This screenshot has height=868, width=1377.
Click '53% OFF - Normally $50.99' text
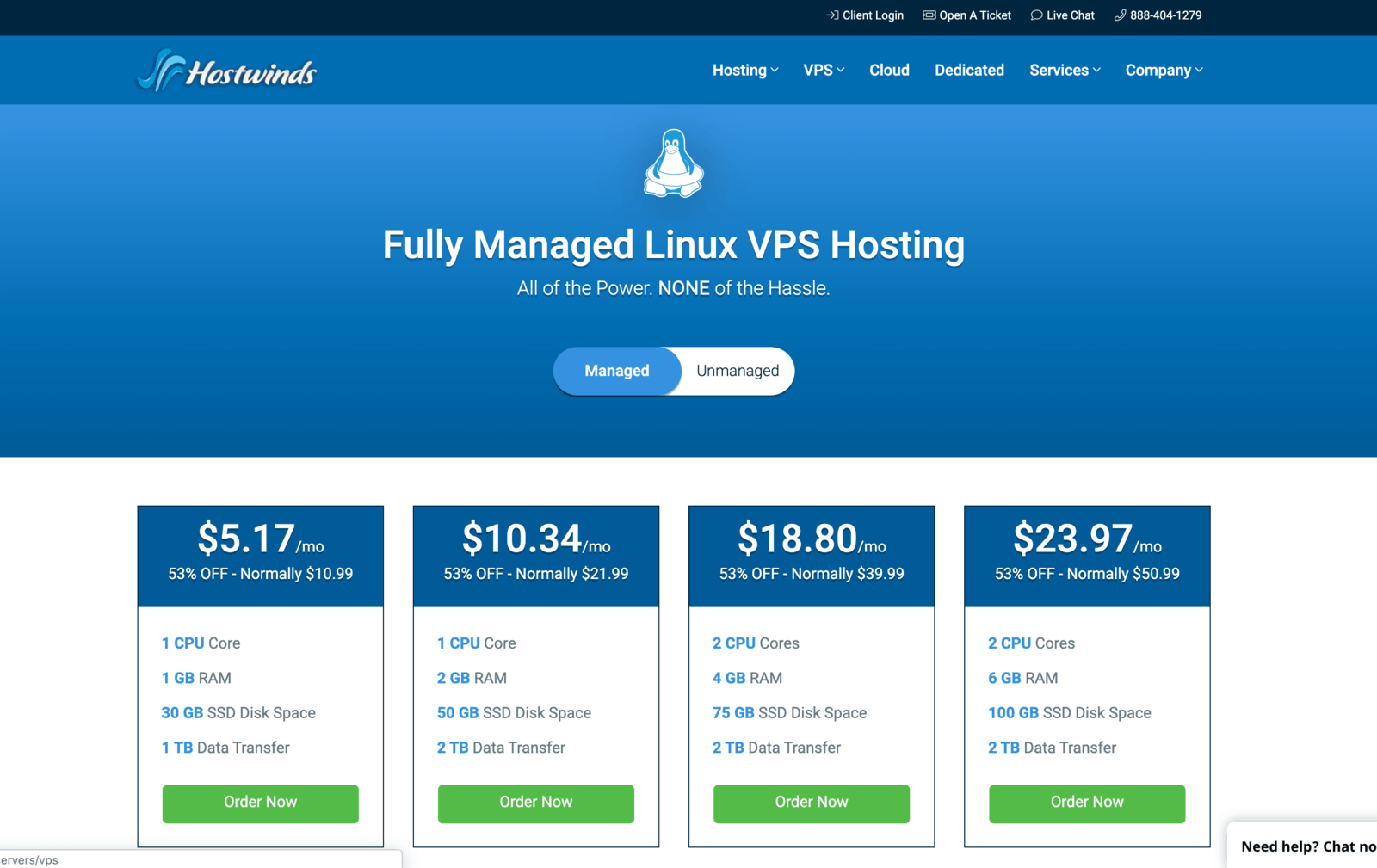click(x=1087, y=574)
